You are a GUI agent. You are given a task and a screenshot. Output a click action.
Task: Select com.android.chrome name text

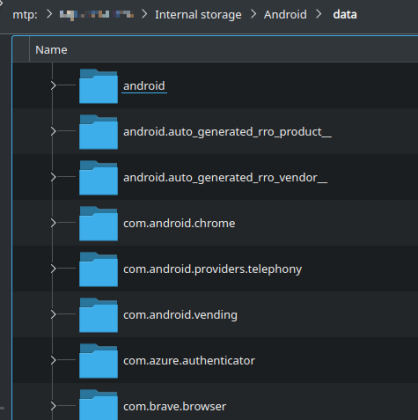pos(179,223)
